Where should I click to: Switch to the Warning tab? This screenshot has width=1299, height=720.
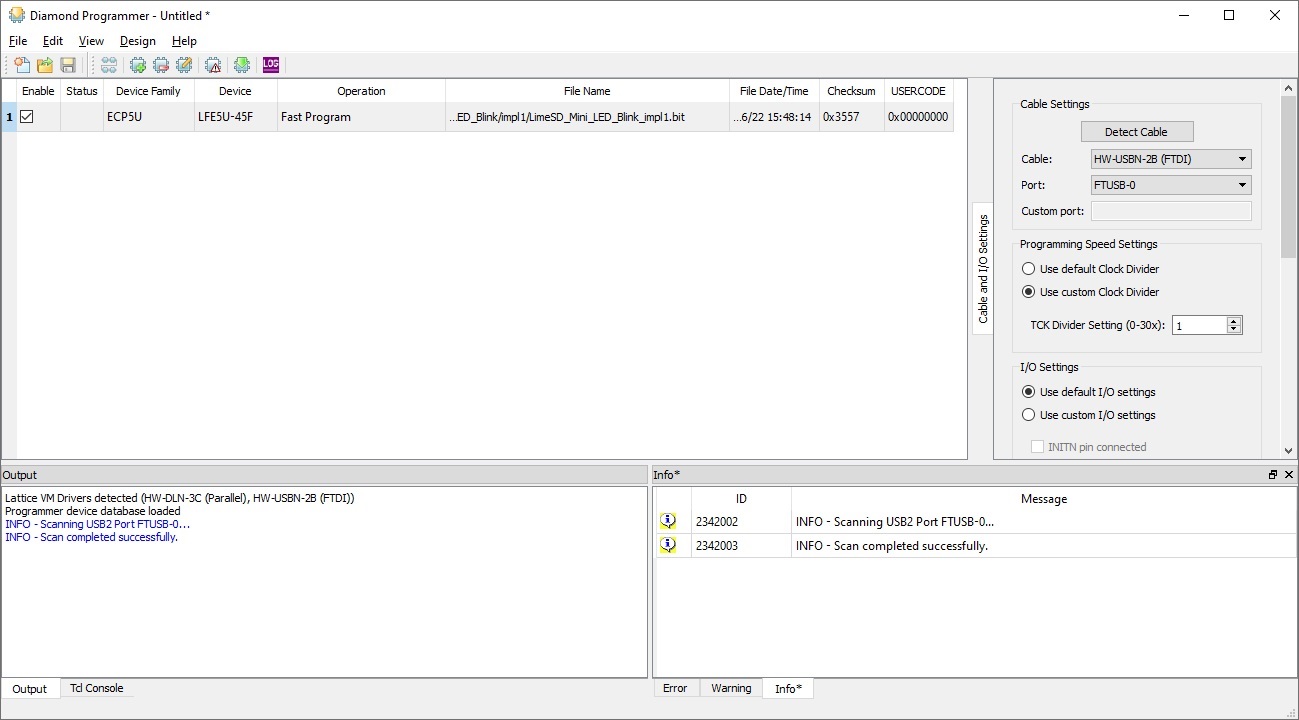coord(730,688)
